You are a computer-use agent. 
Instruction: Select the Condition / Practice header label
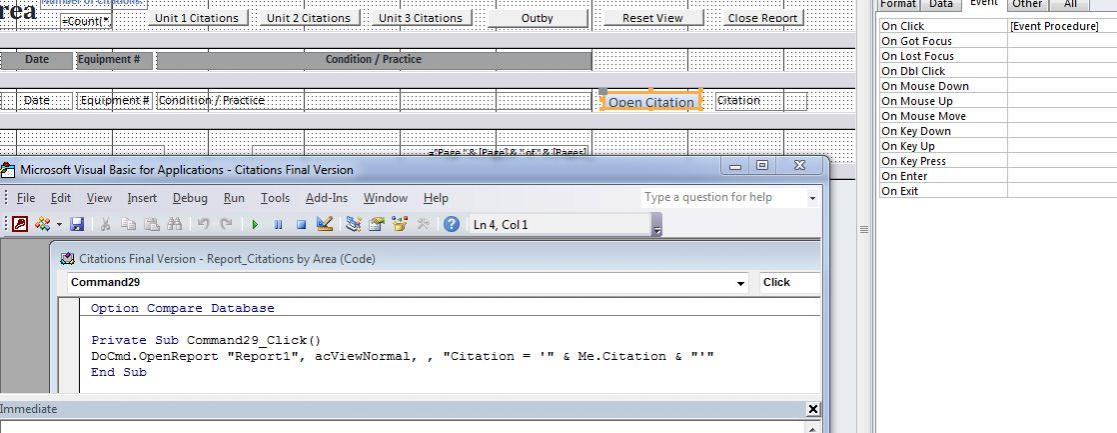click(x=374, y=60)
